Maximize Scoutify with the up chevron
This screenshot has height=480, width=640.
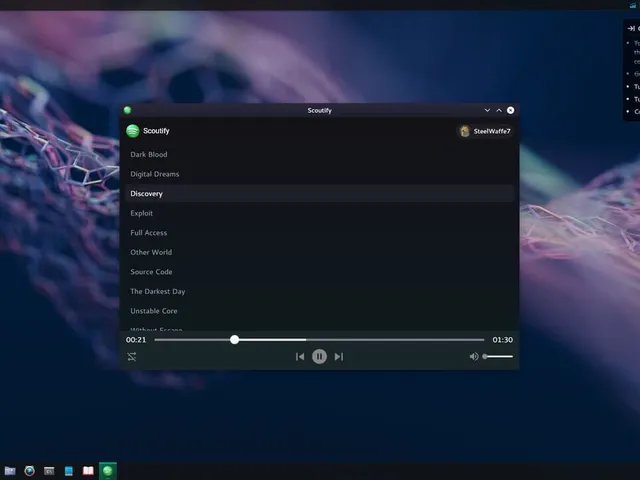(x=499, y=110)
